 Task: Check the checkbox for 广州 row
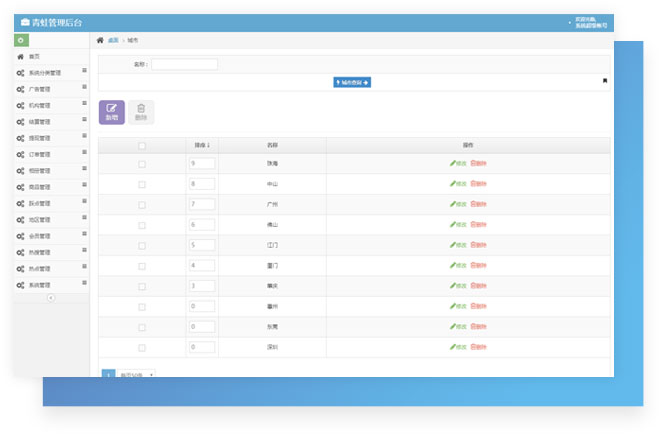(x=142, y=205)
